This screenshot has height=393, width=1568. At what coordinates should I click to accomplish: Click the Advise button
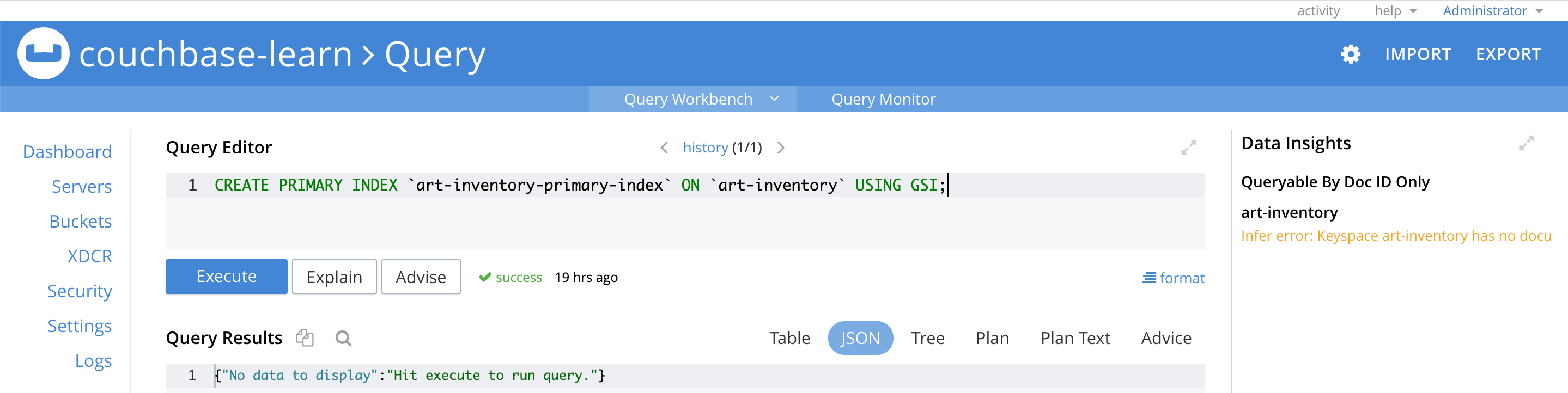[x=421, y=277]
